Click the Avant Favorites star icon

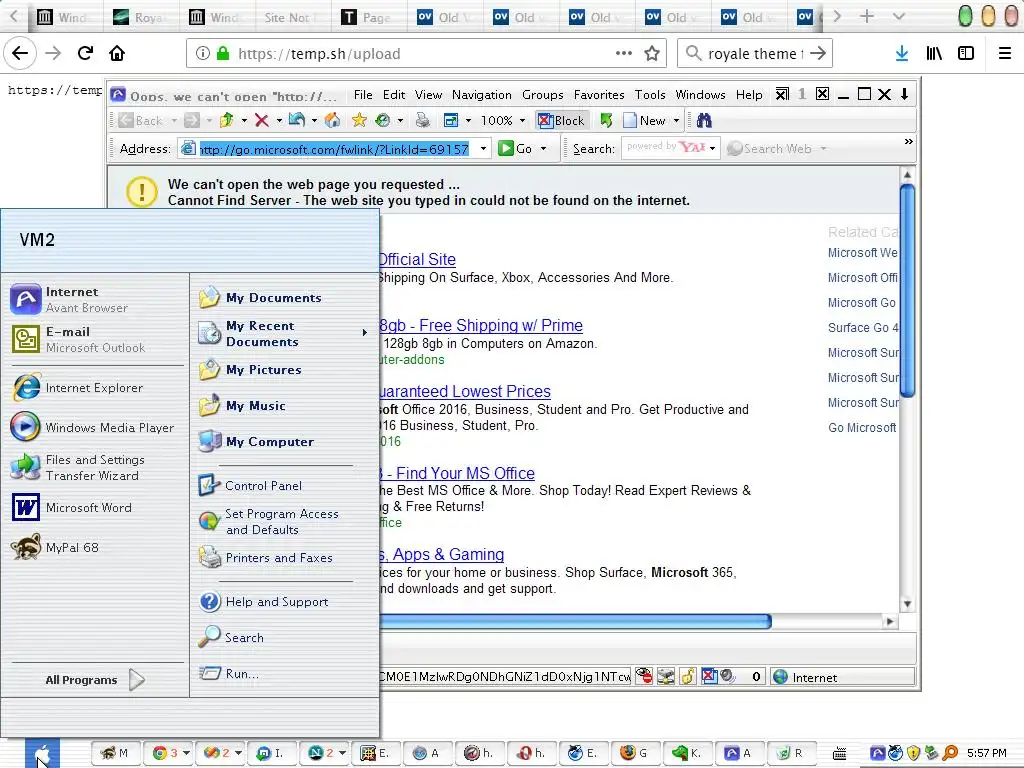359,120
